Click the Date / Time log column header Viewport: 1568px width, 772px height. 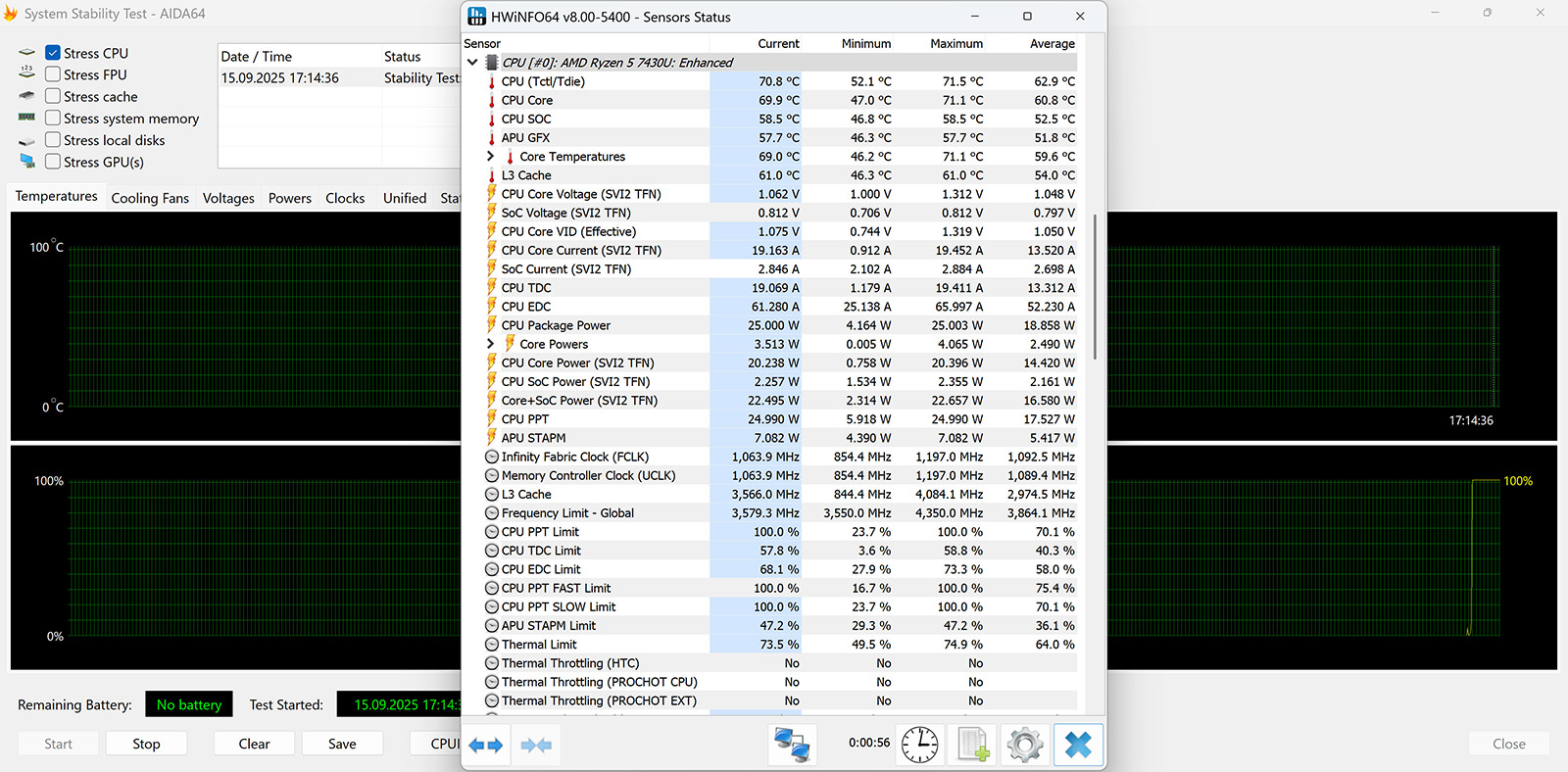(299, 57)
